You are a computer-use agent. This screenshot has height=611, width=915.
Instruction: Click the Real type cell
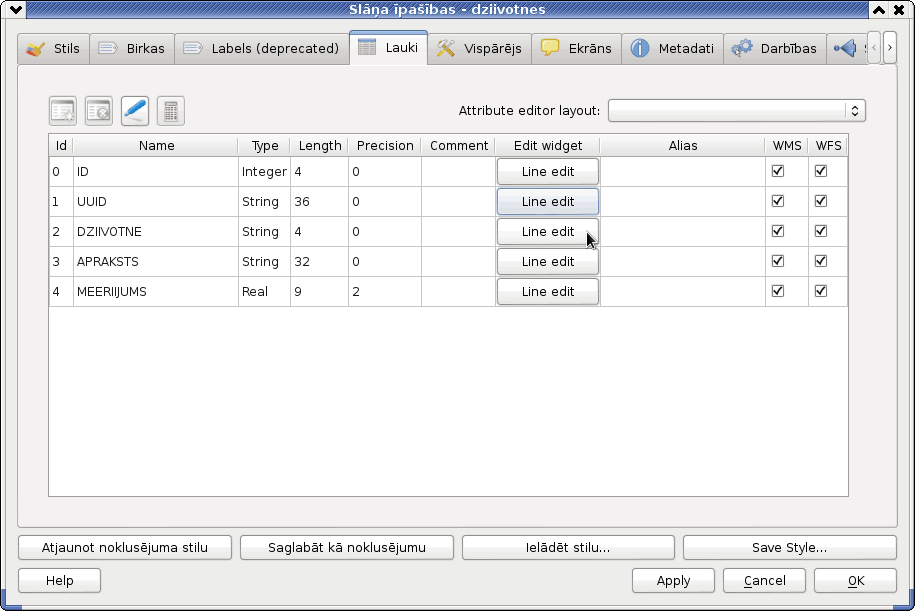(264, 292)
